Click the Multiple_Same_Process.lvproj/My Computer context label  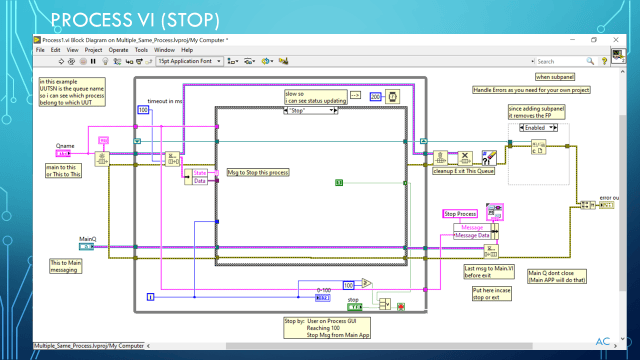(89, 346)
